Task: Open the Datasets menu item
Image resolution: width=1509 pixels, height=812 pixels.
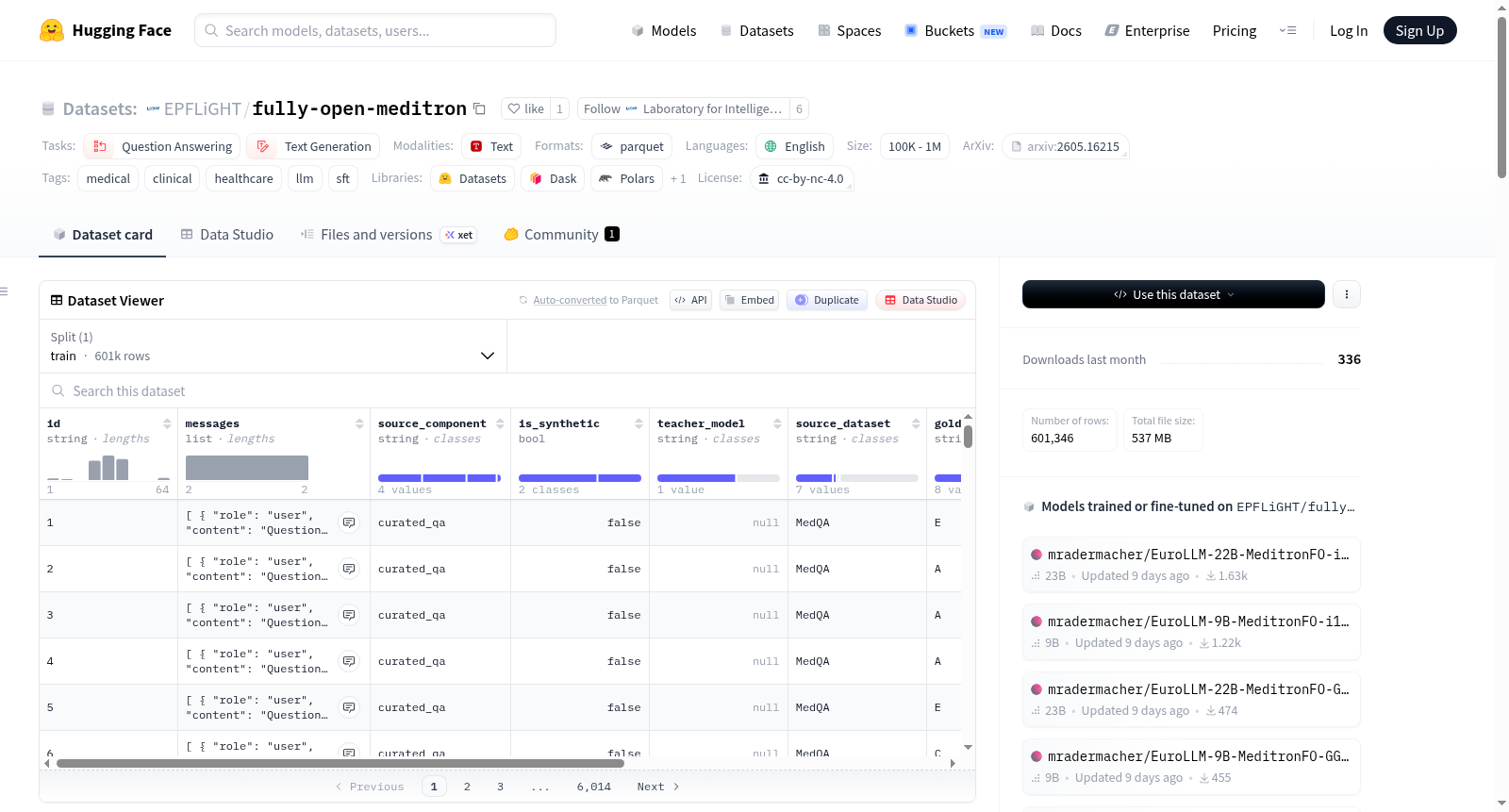Action: 756,30
